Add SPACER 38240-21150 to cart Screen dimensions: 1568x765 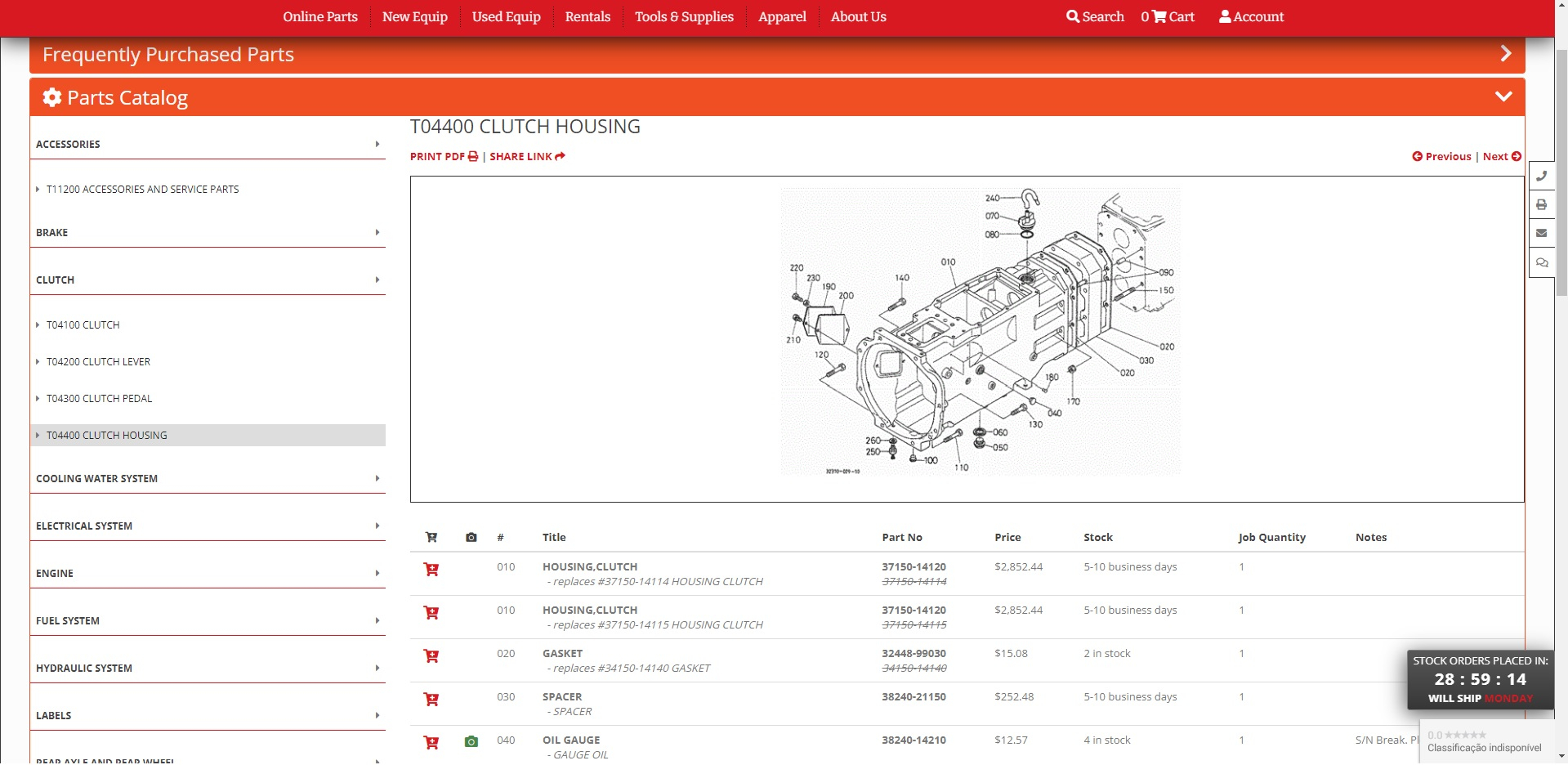[431, 700]
